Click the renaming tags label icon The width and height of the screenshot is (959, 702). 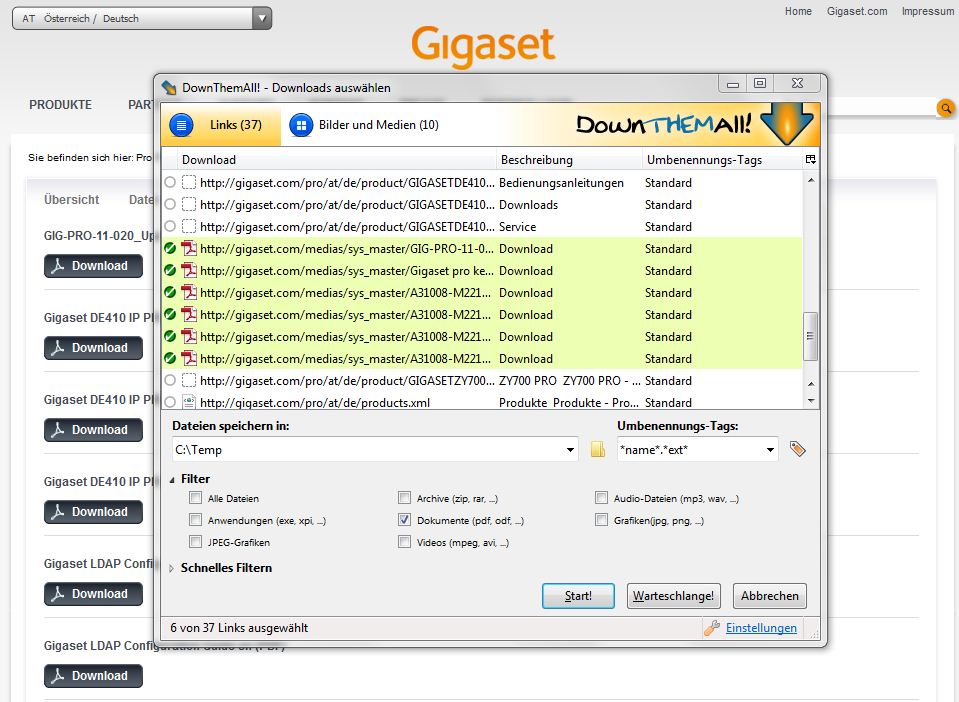pos(797,449)
